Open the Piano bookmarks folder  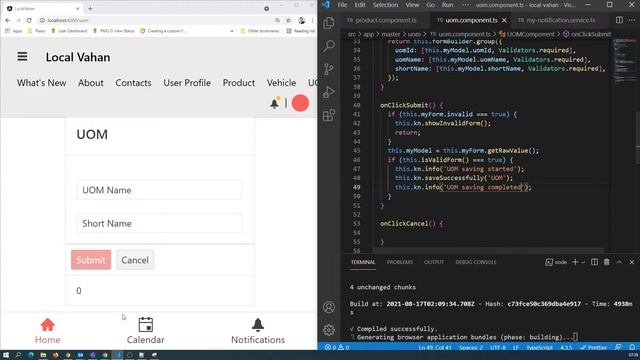coord(36,31)
